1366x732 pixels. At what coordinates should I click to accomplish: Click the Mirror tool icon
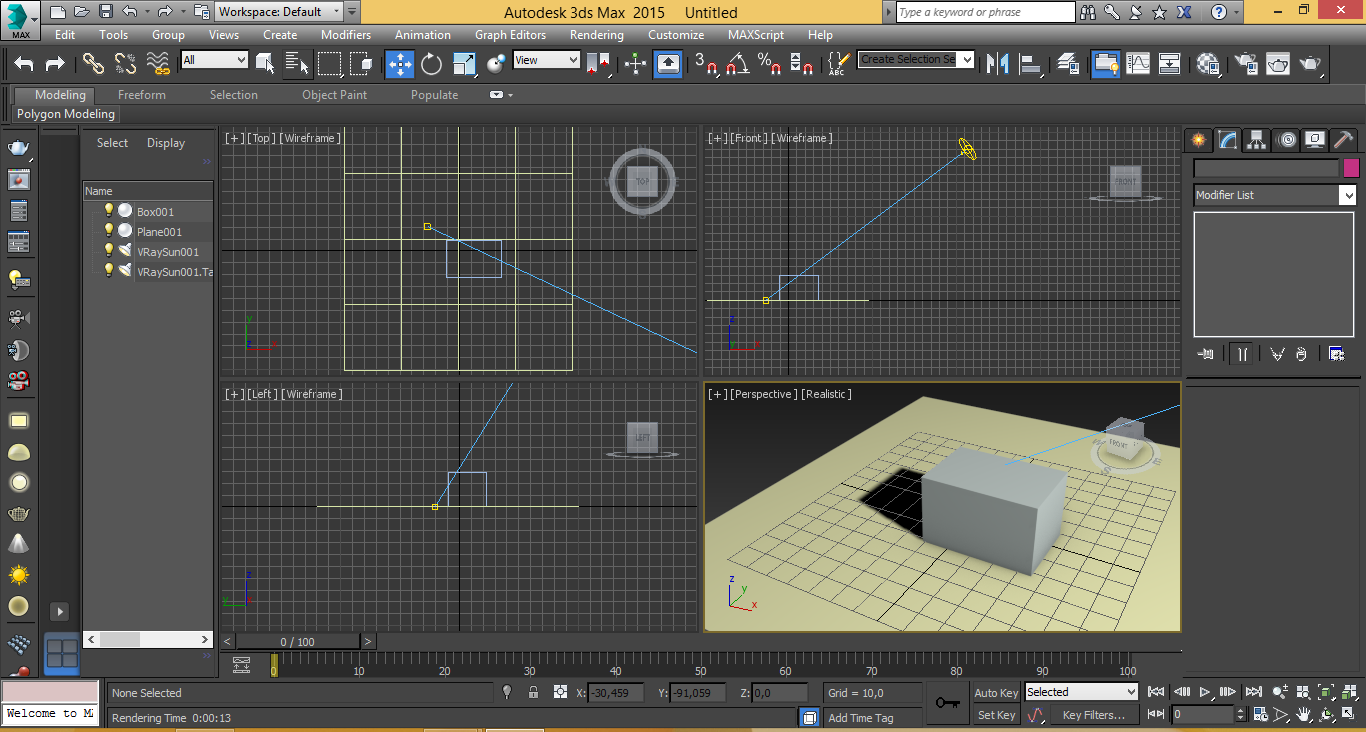click(997, 64)
